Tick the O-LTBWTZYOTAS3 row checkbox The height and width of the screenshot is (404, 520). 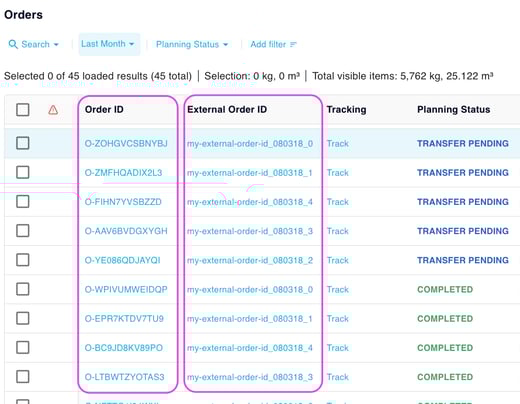pos(23,377)
